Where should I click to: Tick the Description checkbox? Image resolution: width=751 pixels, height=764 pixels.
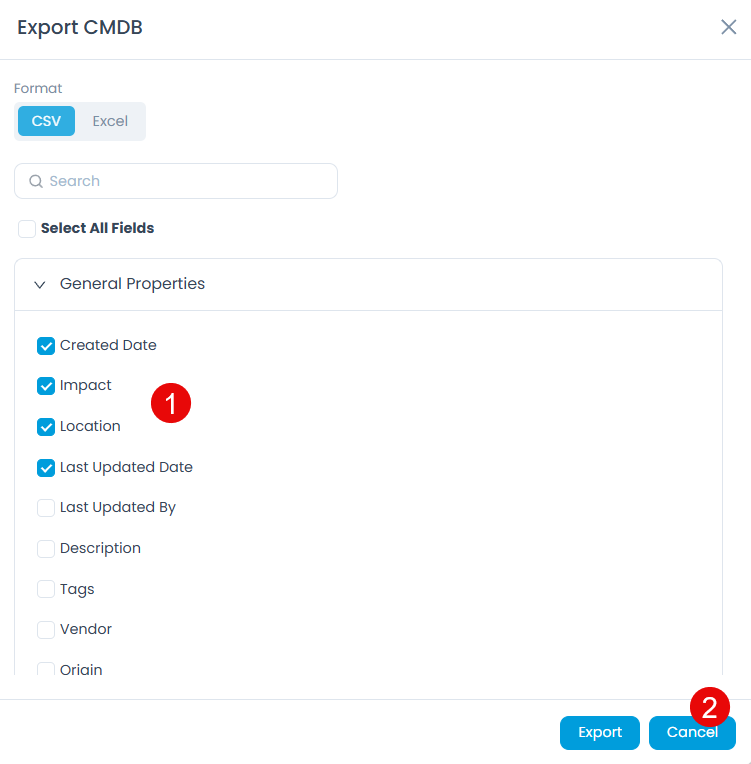[x=46, y=549]
